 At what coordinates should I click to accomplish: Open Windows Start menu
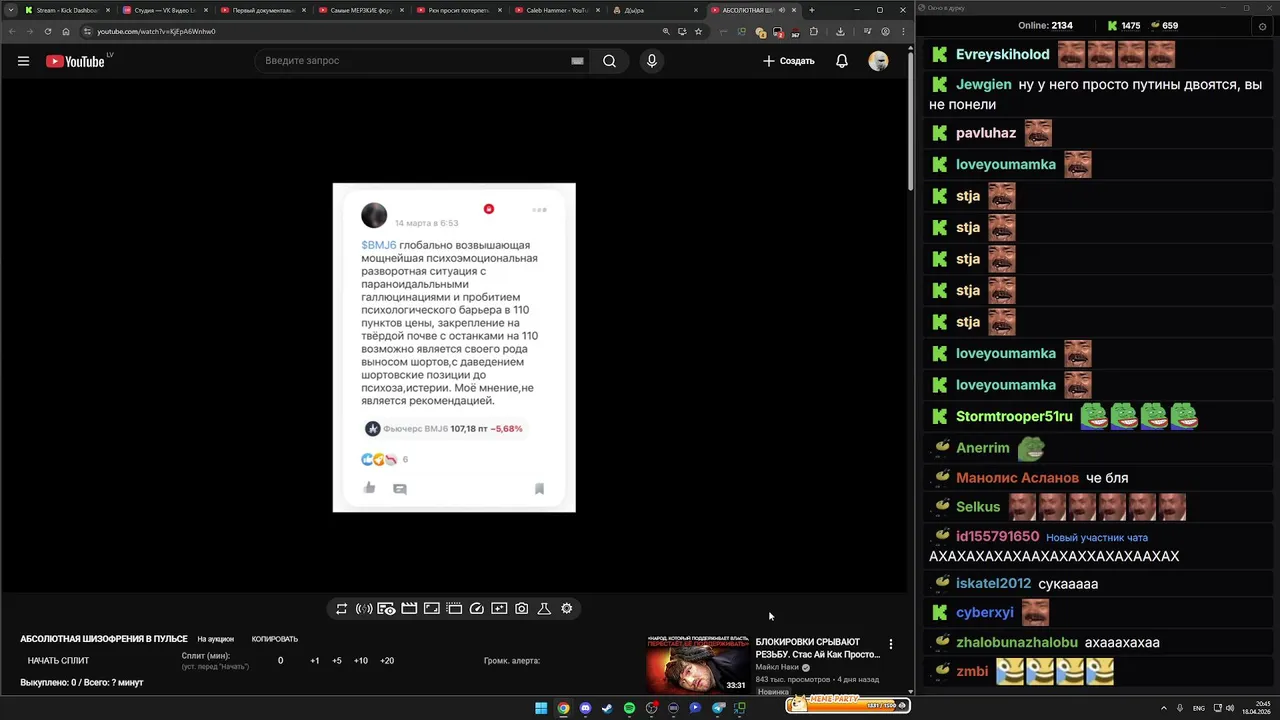[541, 708]
